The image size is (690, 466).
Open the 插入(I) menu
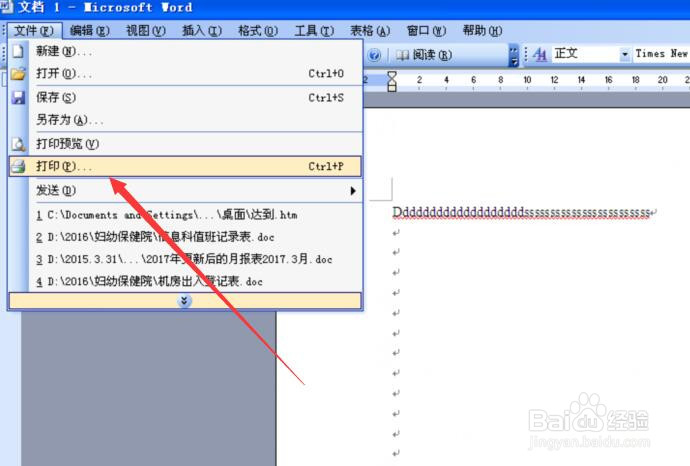click(x=202, y=31)
